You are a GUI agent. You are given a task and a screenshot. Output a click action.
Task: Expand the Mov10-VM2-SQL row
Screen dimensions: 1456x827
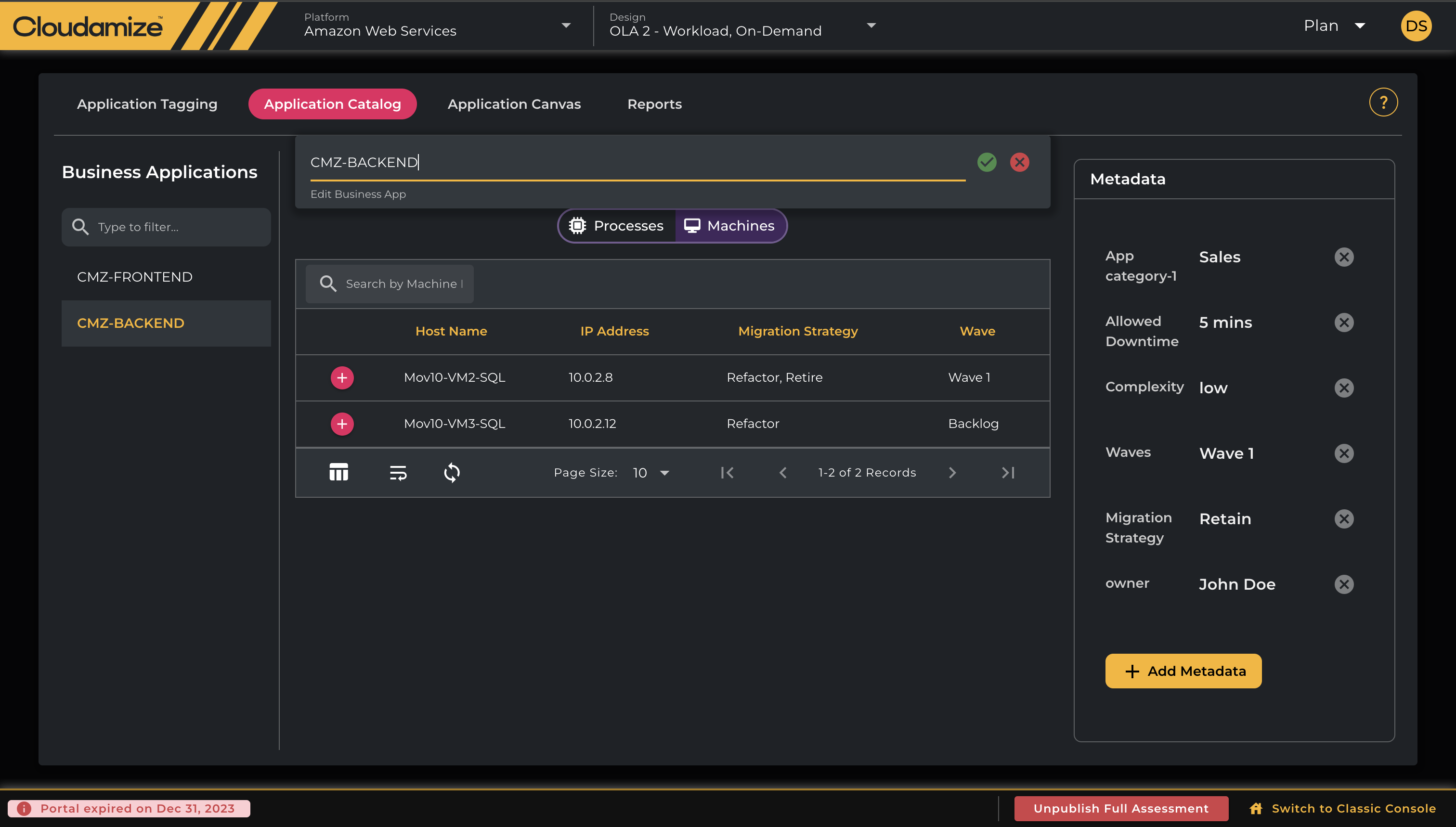(342, 378)
